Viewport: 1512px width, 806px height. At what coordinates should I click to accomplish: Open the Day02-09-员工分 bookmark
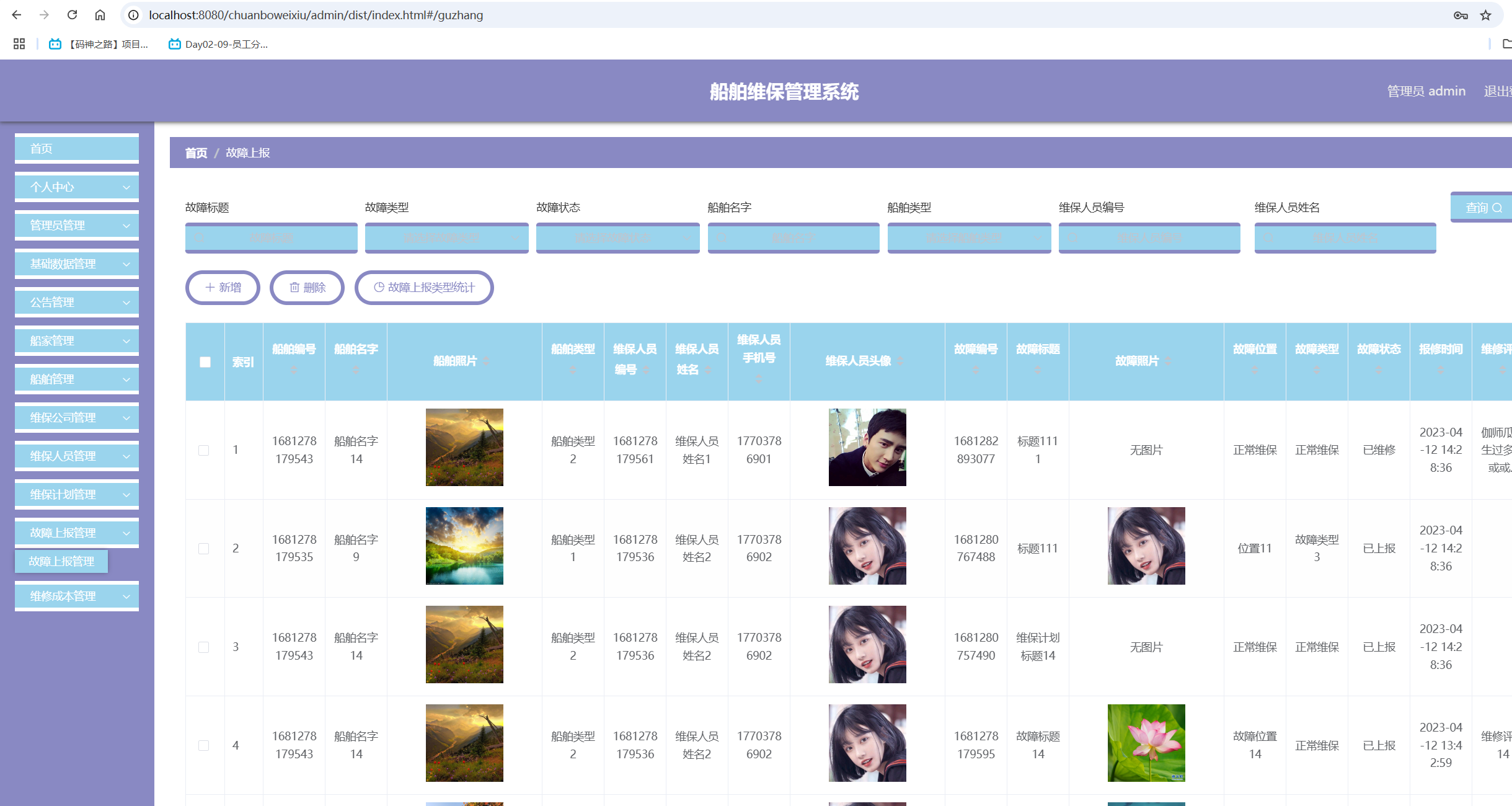coord(218,44)
